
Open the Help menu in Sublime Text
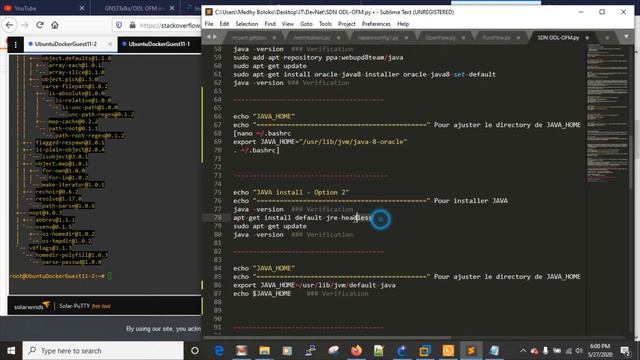point(403,24)
